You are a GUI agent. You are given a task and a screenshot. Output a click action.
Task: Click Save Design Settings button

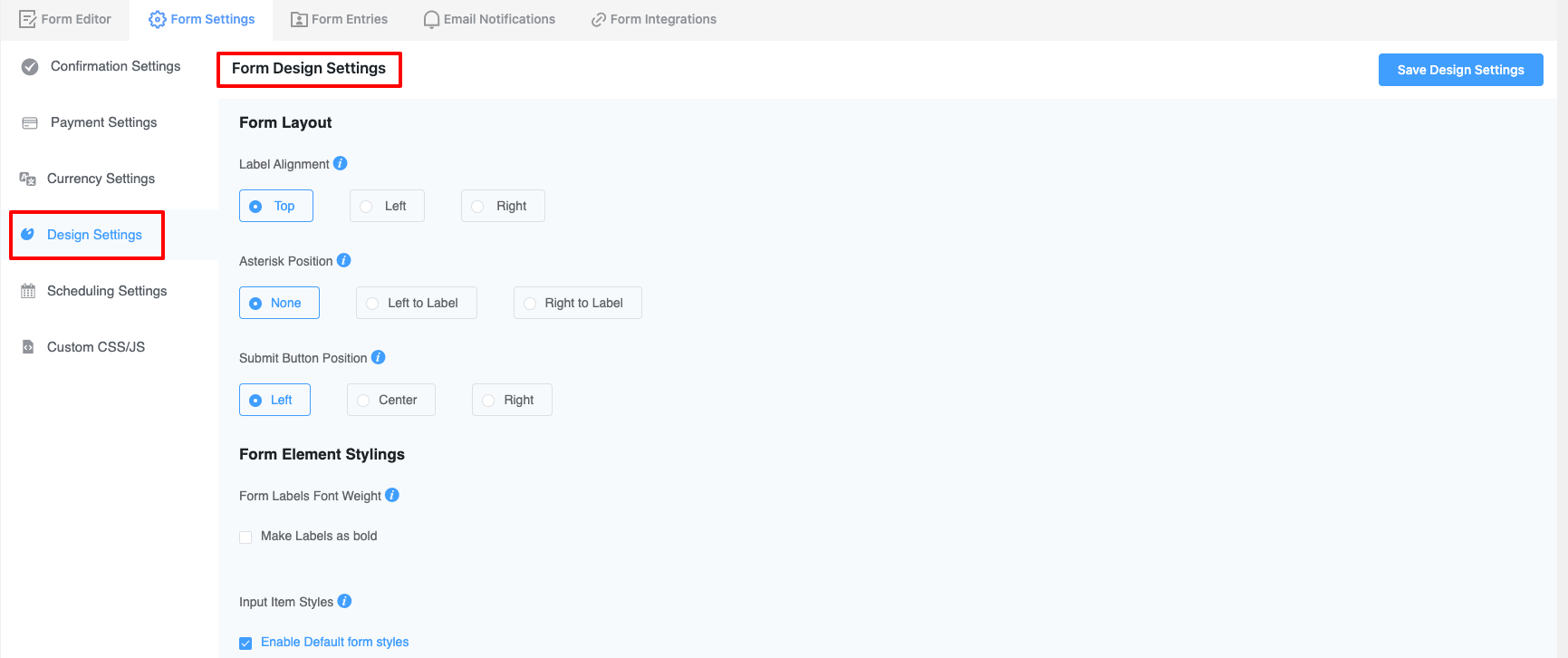point(1460,70)
